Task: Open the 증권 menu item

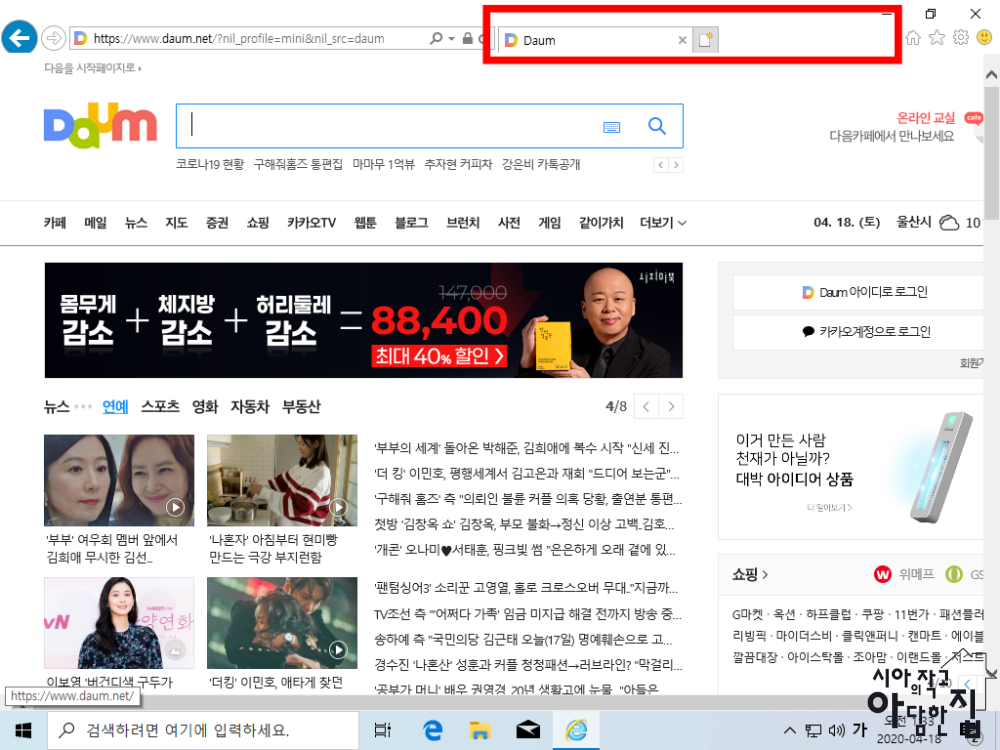Action: 217,223
